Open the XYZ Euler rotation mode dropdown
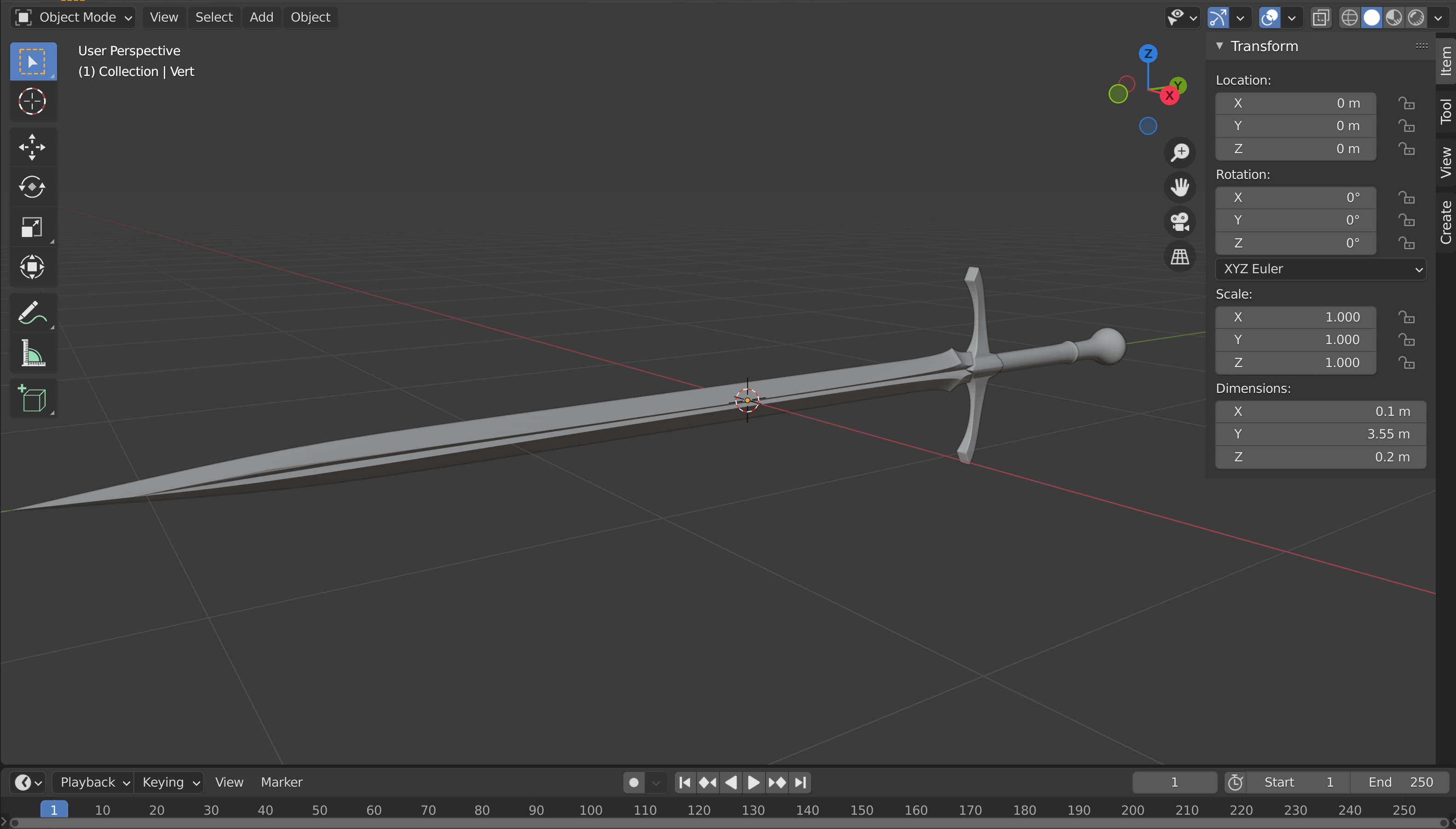This screenshot has width=1456, height=829. [x=1321, y=269]
